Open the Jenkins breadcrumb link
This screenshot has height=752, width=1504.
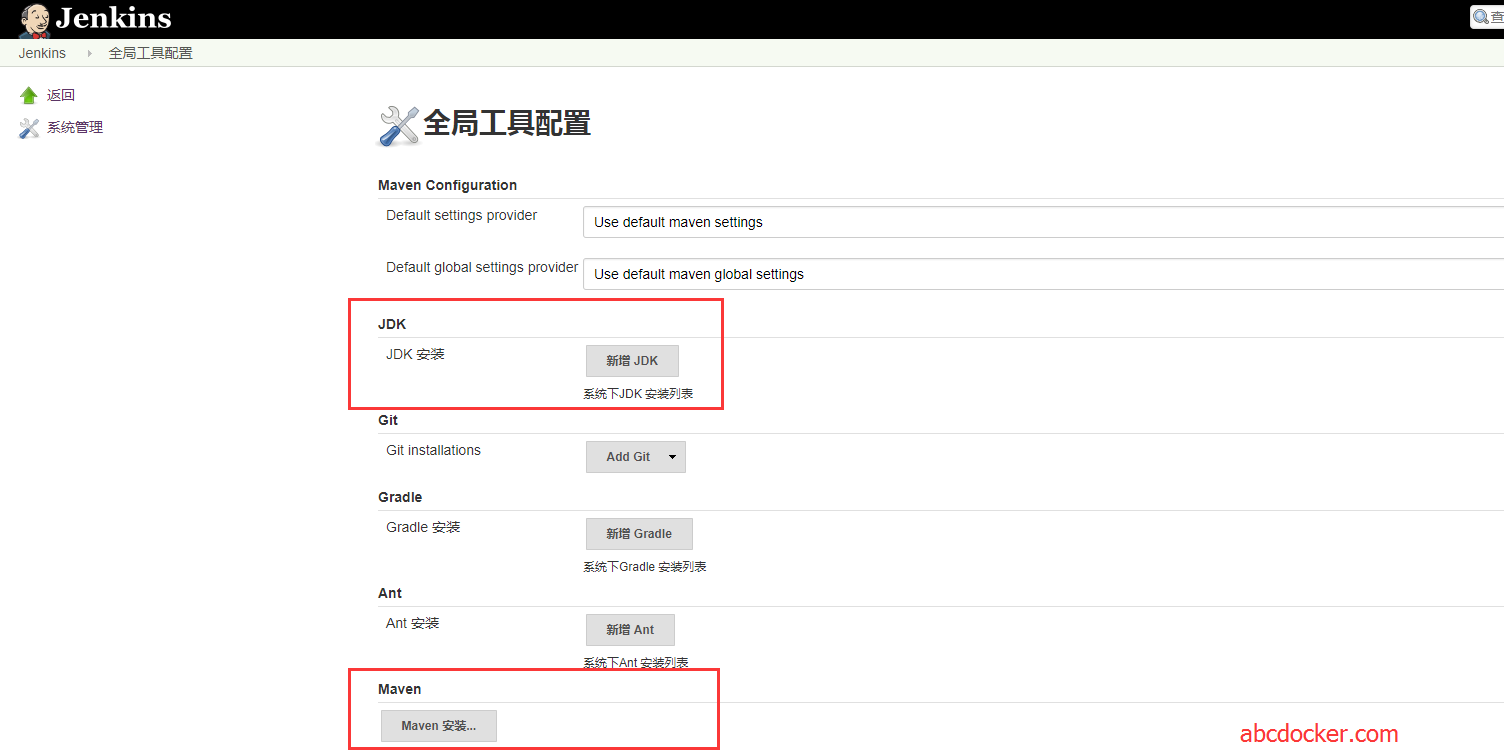coord(42,52)
